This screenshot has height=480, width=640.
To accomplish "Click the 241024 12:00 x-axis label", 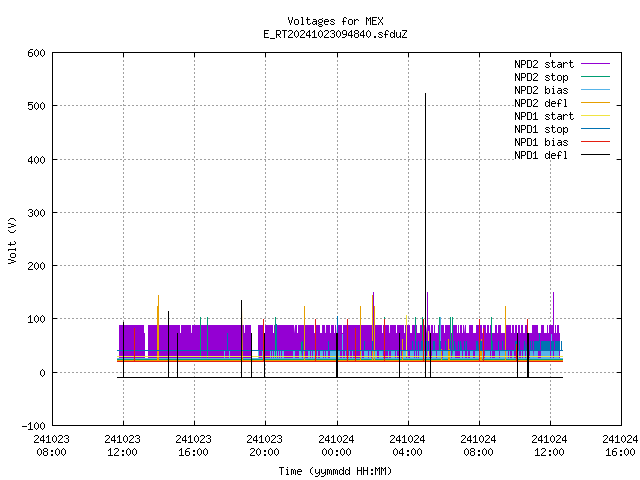I will (x=549, y=446).
